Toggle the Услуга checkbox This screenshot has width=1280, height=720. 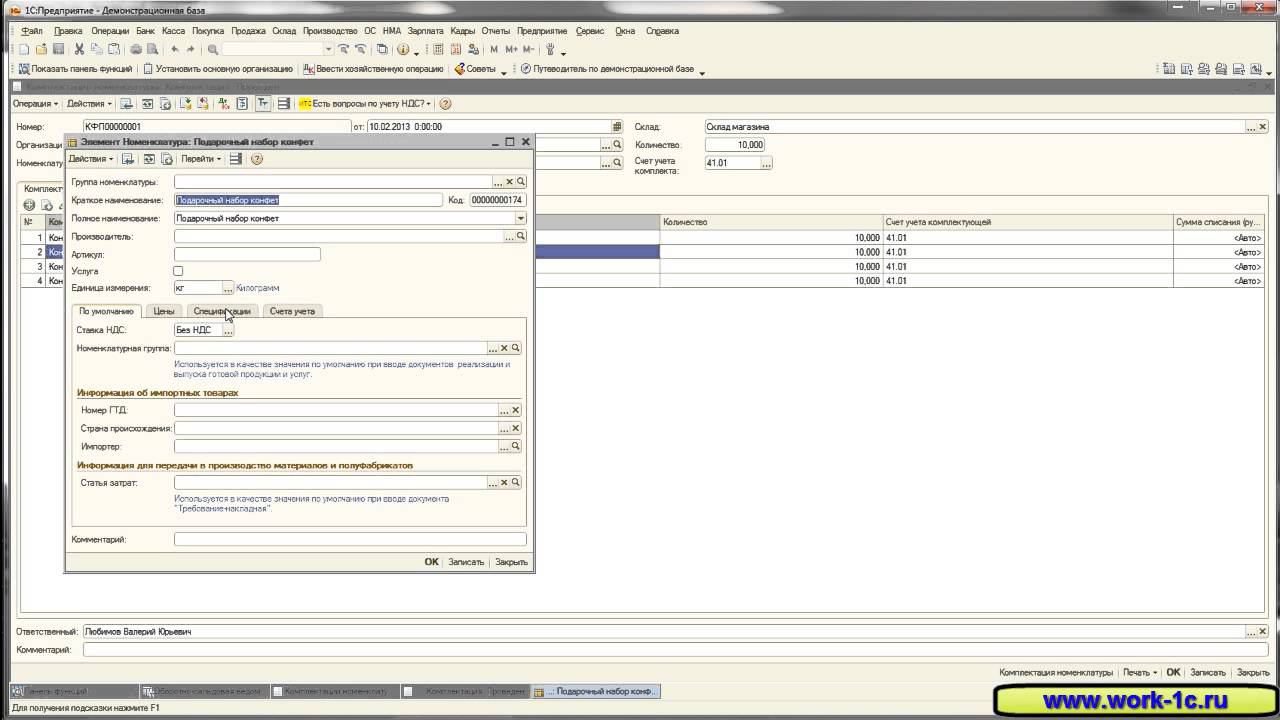(x=178, y=271)
